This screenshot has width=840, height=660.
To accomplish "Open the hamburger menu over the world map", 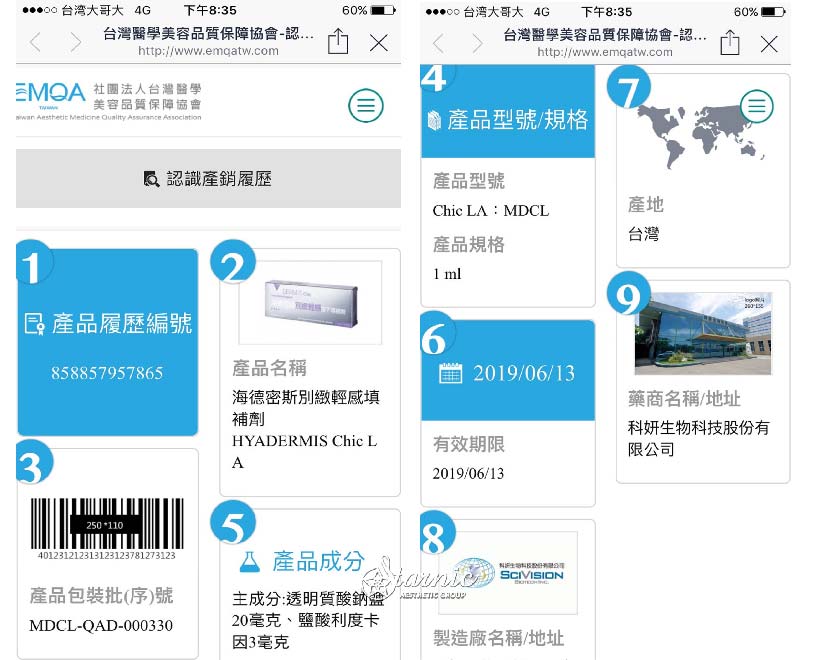I will pyautogui.click(x=756, y=106).
